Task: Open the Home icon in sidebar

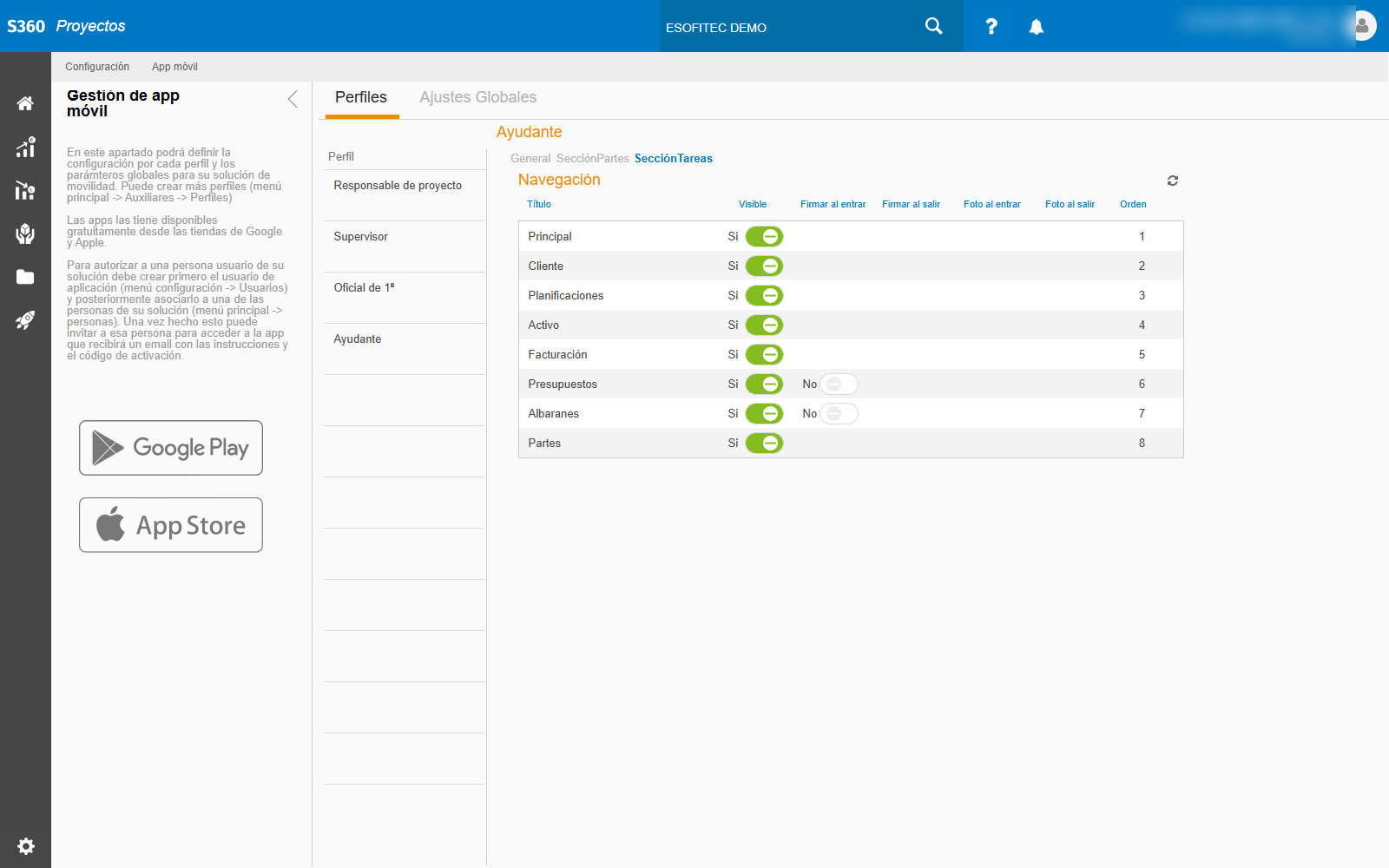Action: coord(25,103)
